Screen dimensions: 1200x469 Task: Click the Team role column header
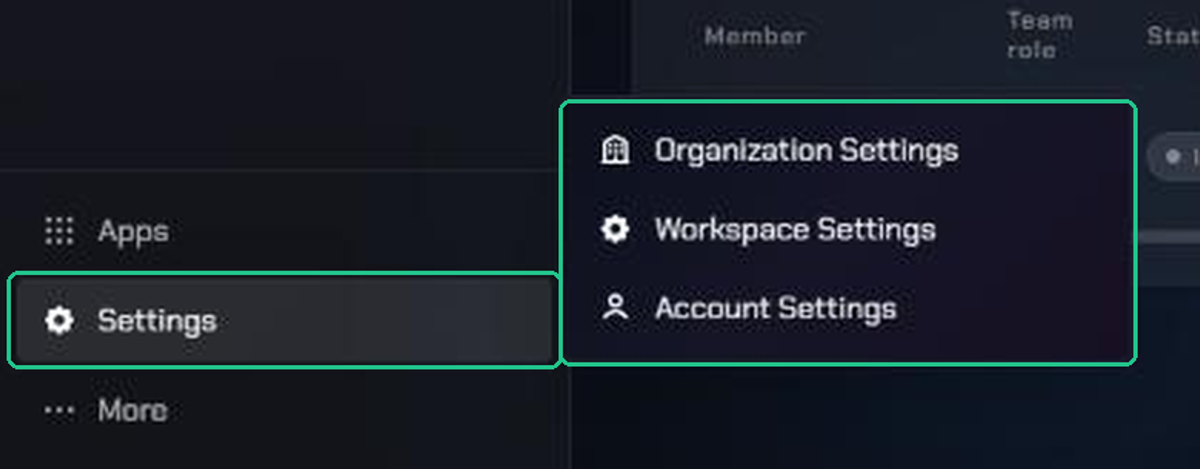[1040, 35]
